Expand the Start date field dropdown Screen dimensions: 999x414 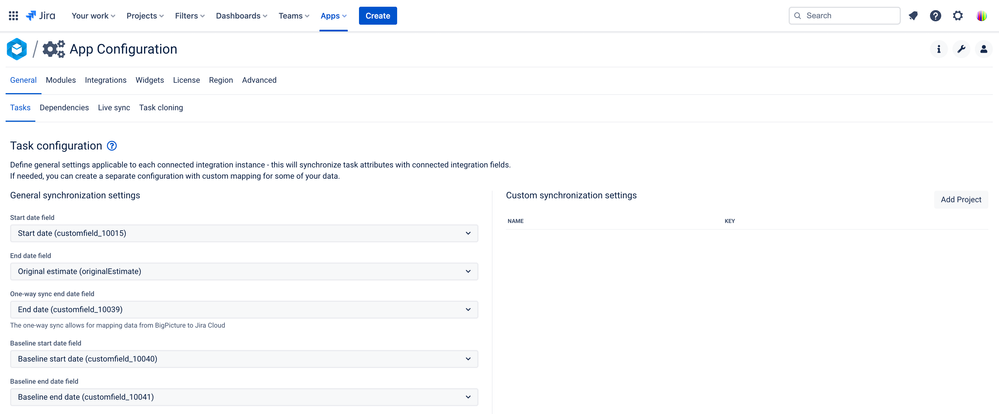(244, 233)
